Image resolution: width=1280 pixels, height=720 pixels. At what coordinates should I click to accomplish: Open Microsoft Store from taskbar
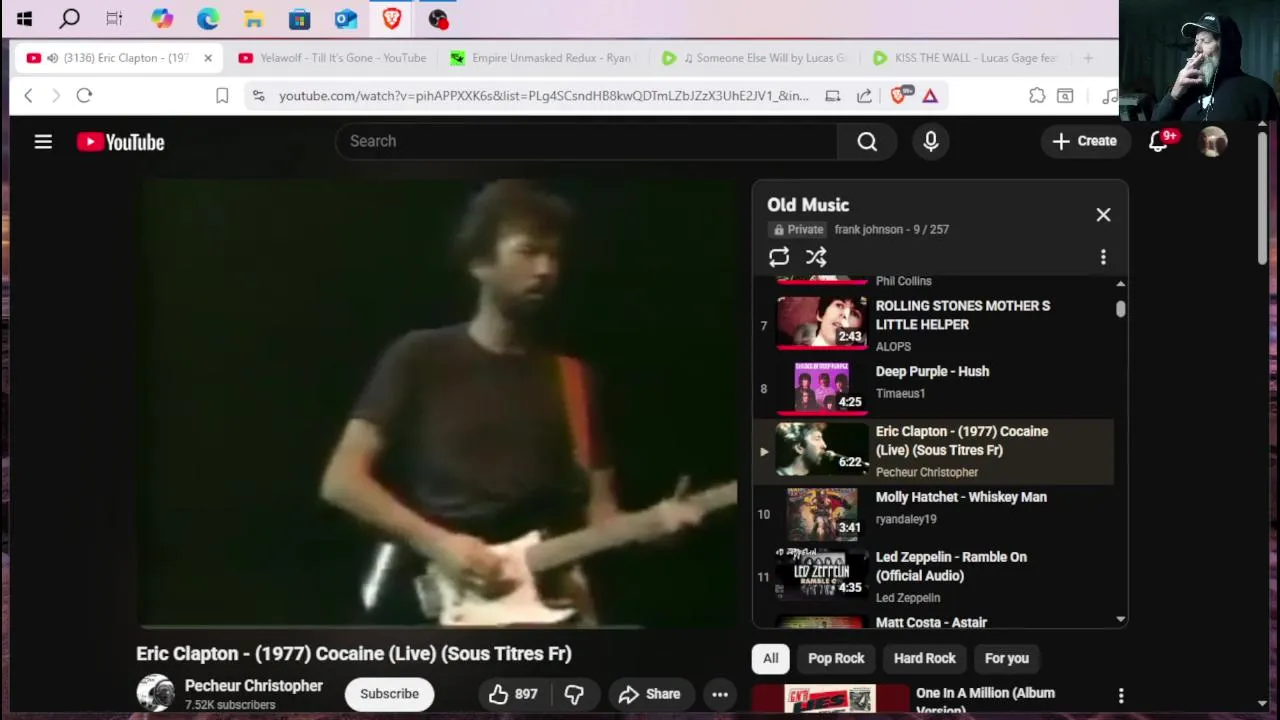299,18
